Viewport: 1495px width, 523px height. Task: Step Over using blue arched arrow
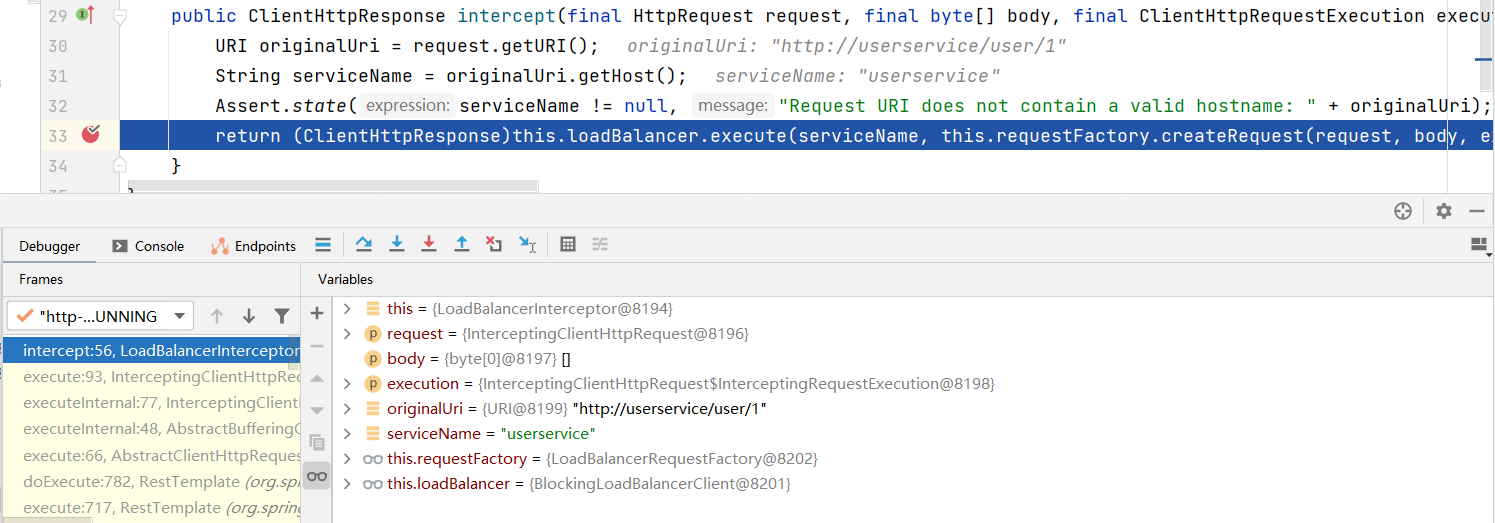point(363,244)
